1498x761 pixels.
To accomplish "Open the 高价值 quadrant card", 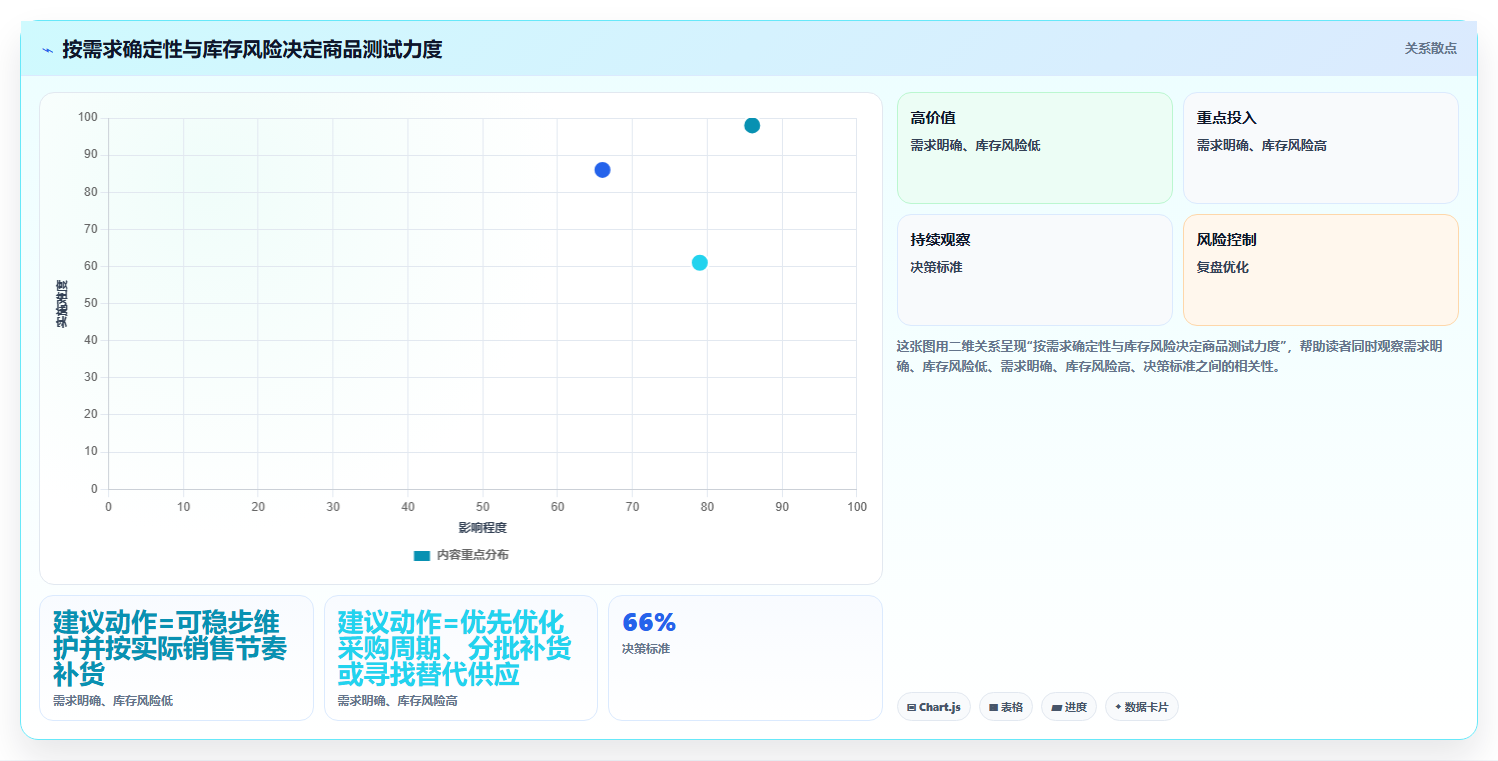I will (x=1034, y=148).
